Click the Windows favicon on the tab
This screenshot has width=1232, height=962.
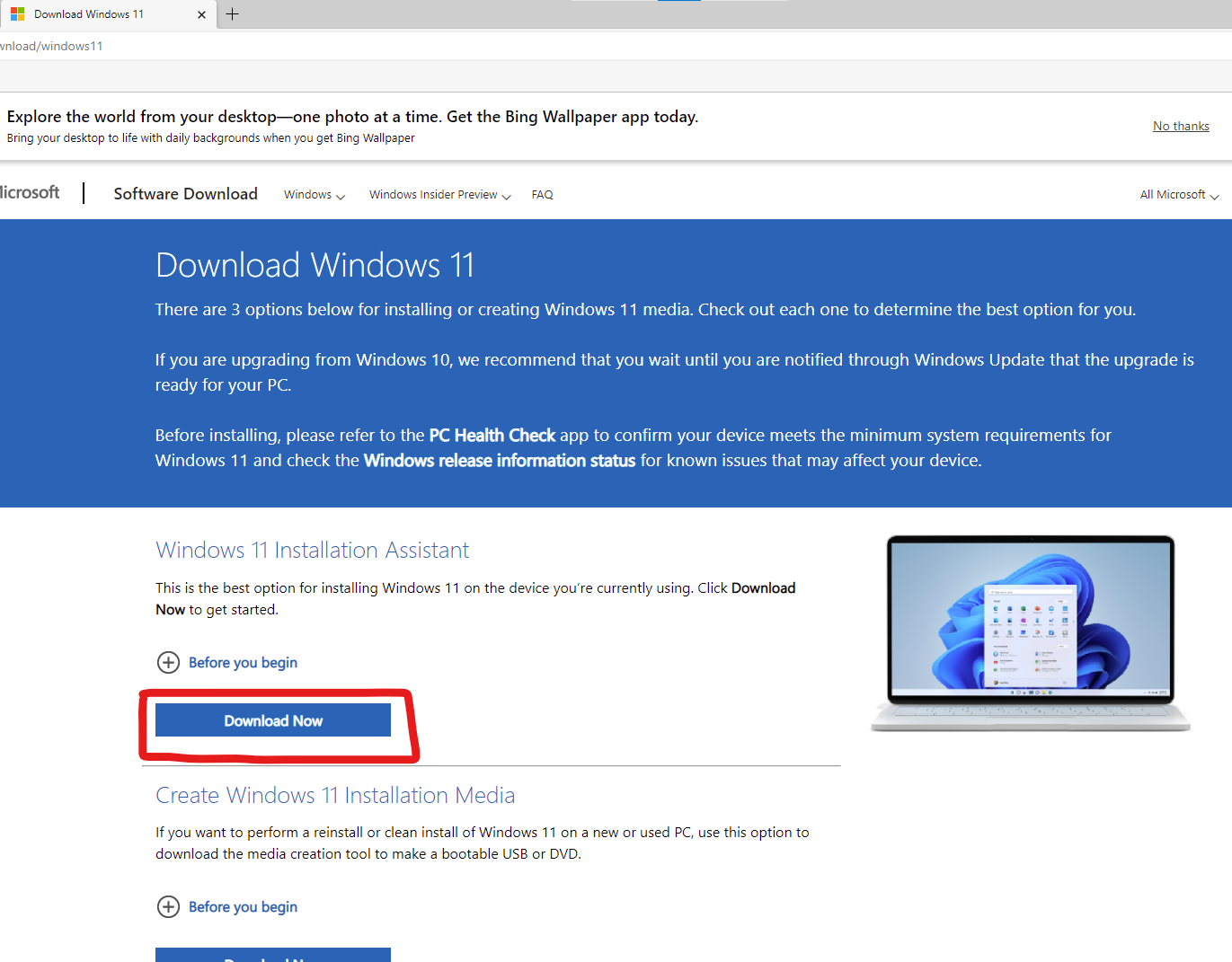pos(18,14)
